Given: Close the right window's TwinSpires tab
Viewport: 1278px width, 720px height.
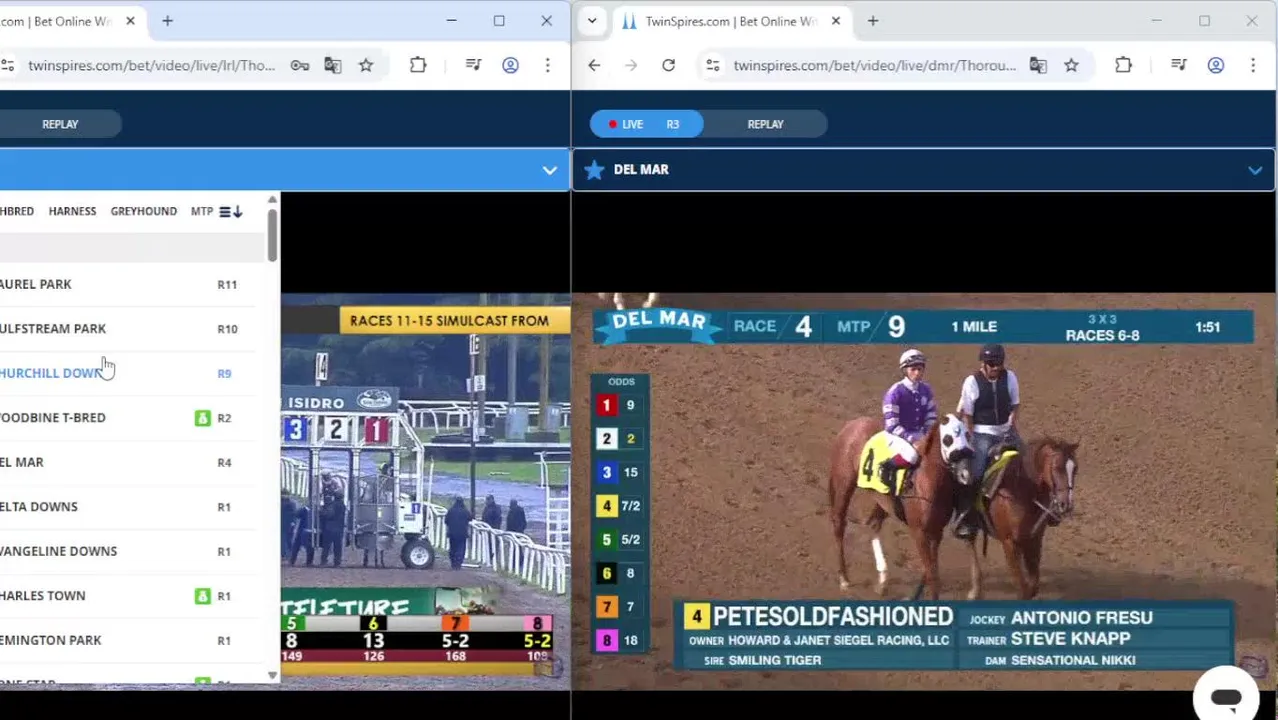Looking at the screenshot, I should click(836, 21).
